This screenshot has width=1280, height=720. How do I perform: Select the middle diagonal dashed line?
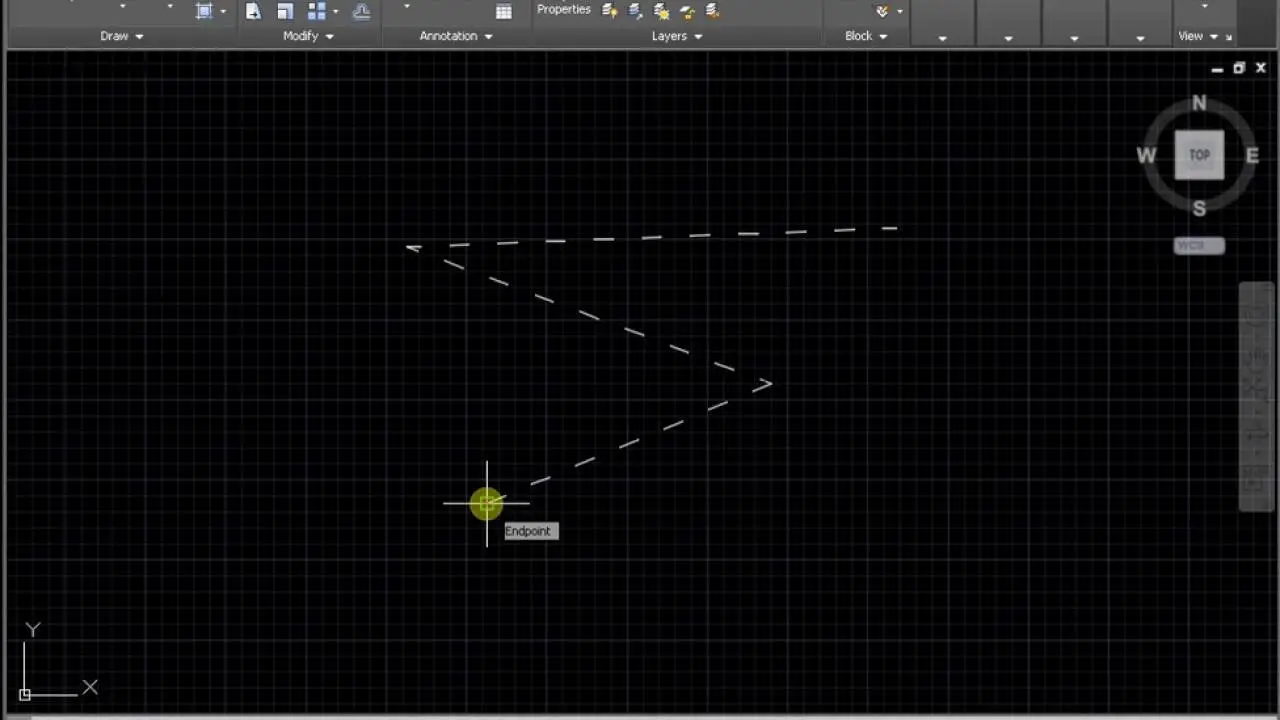point(590,316)
